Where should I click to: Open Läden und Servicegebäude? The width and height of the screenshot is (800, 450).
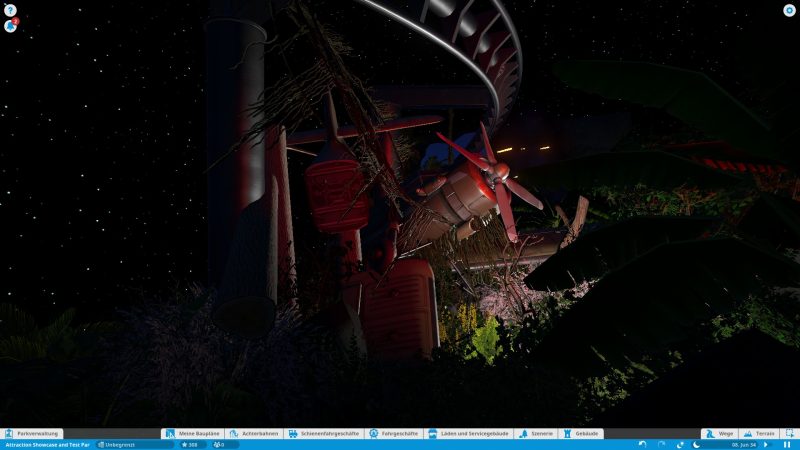pos(468,434)
